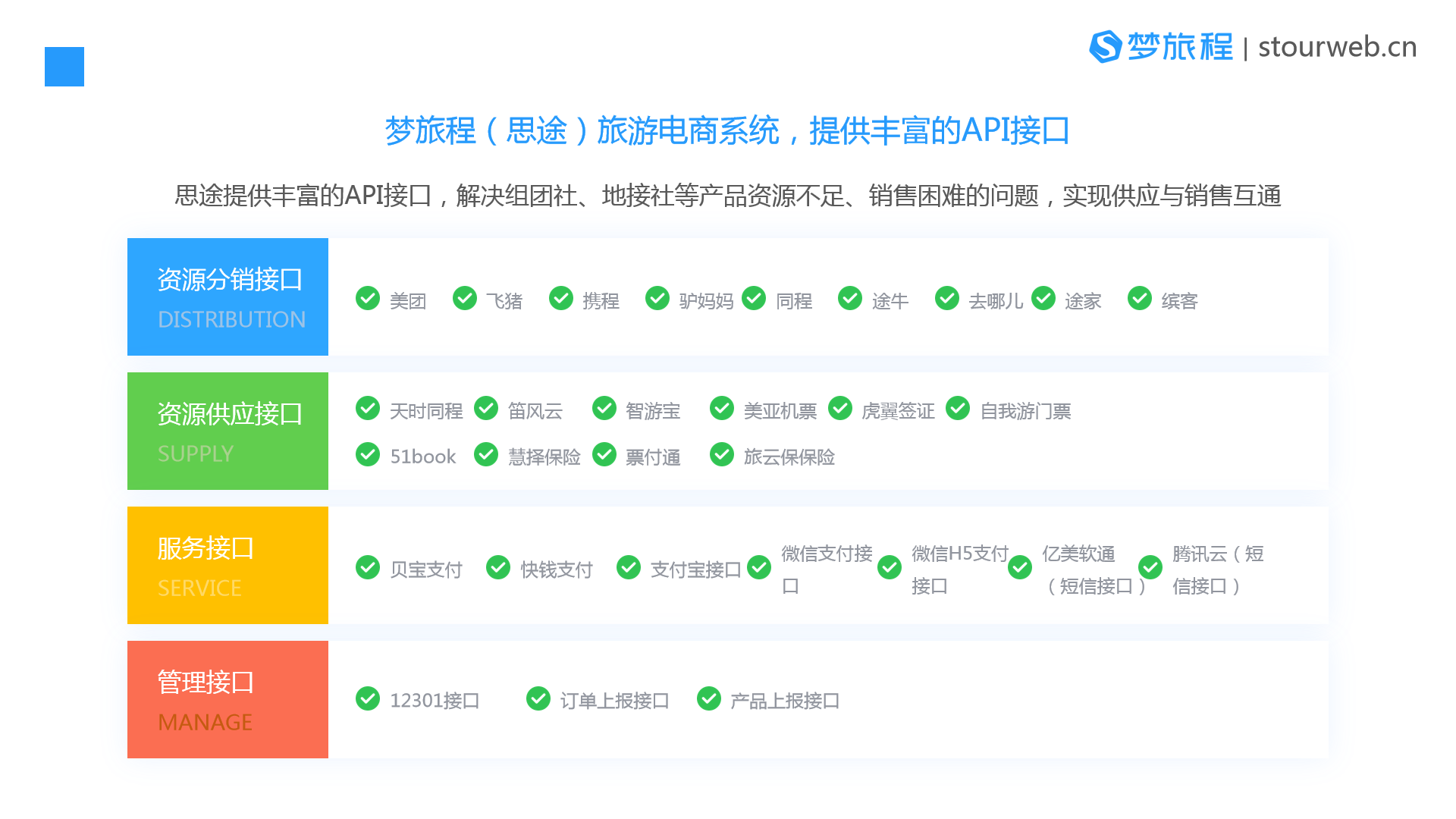Click the check icon beside 快钱支付
Viewport: 1456px width, 819px height.
498,567
